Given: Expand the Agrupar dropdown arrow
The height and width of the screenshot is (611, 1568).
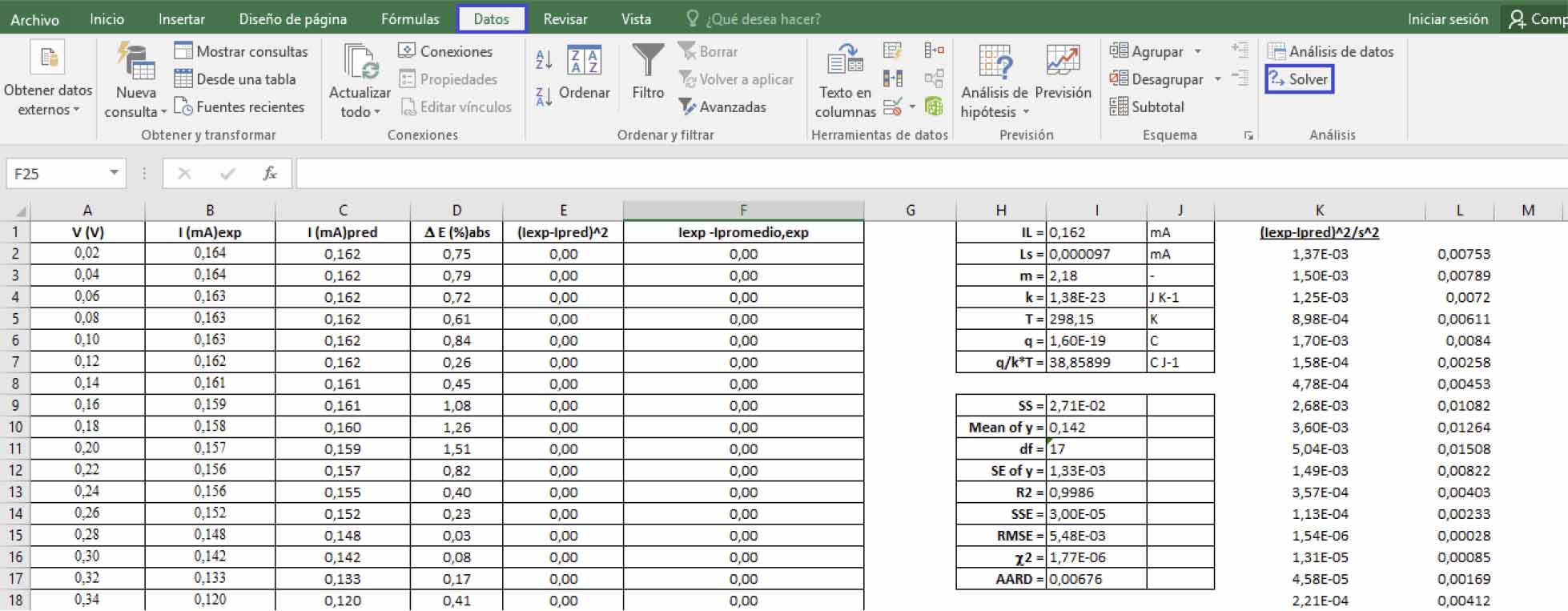Looking at the screenshot, I should coord(1198,51).
